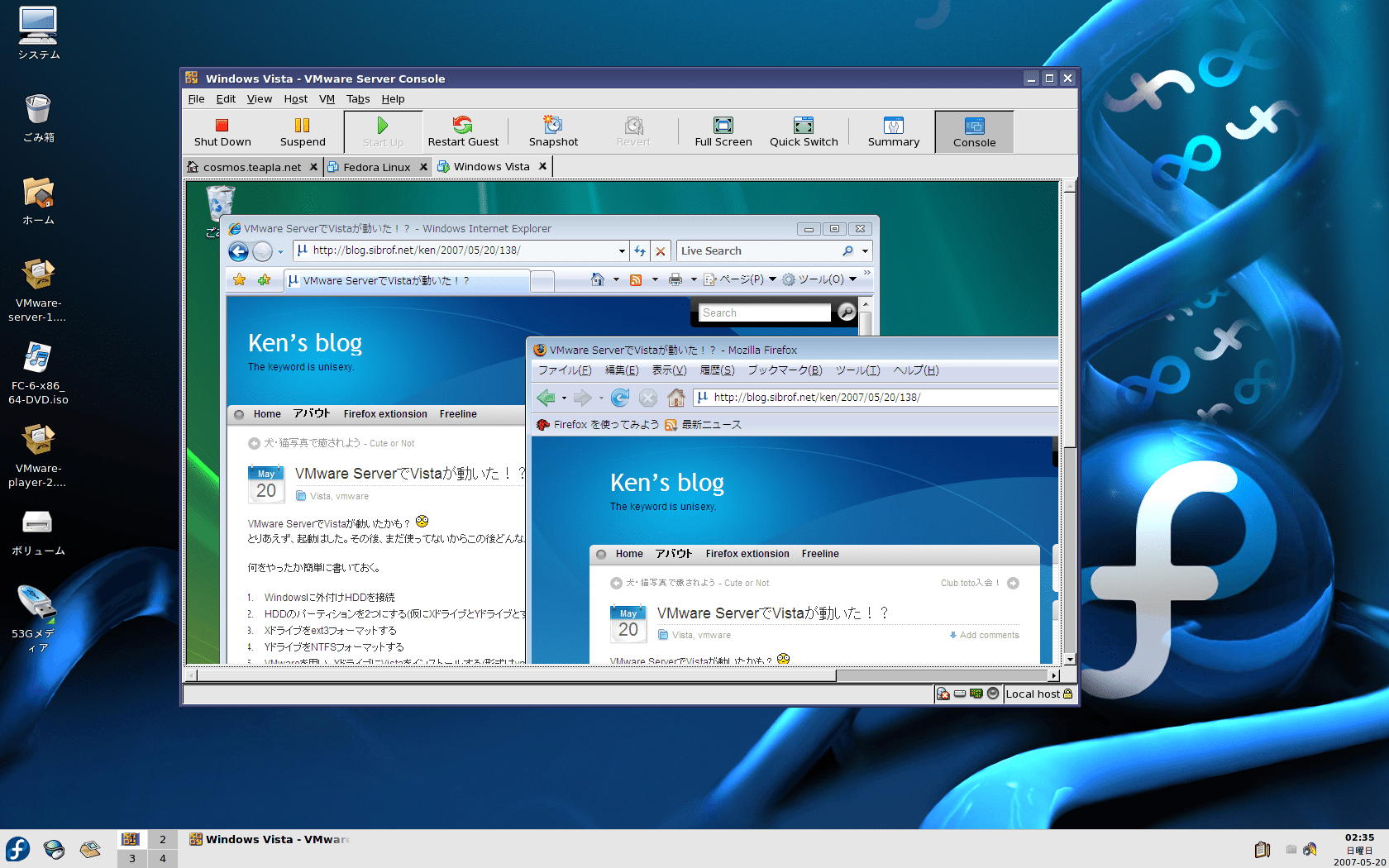Click the blog search magnifier in IE

click(x=847, y=312)
